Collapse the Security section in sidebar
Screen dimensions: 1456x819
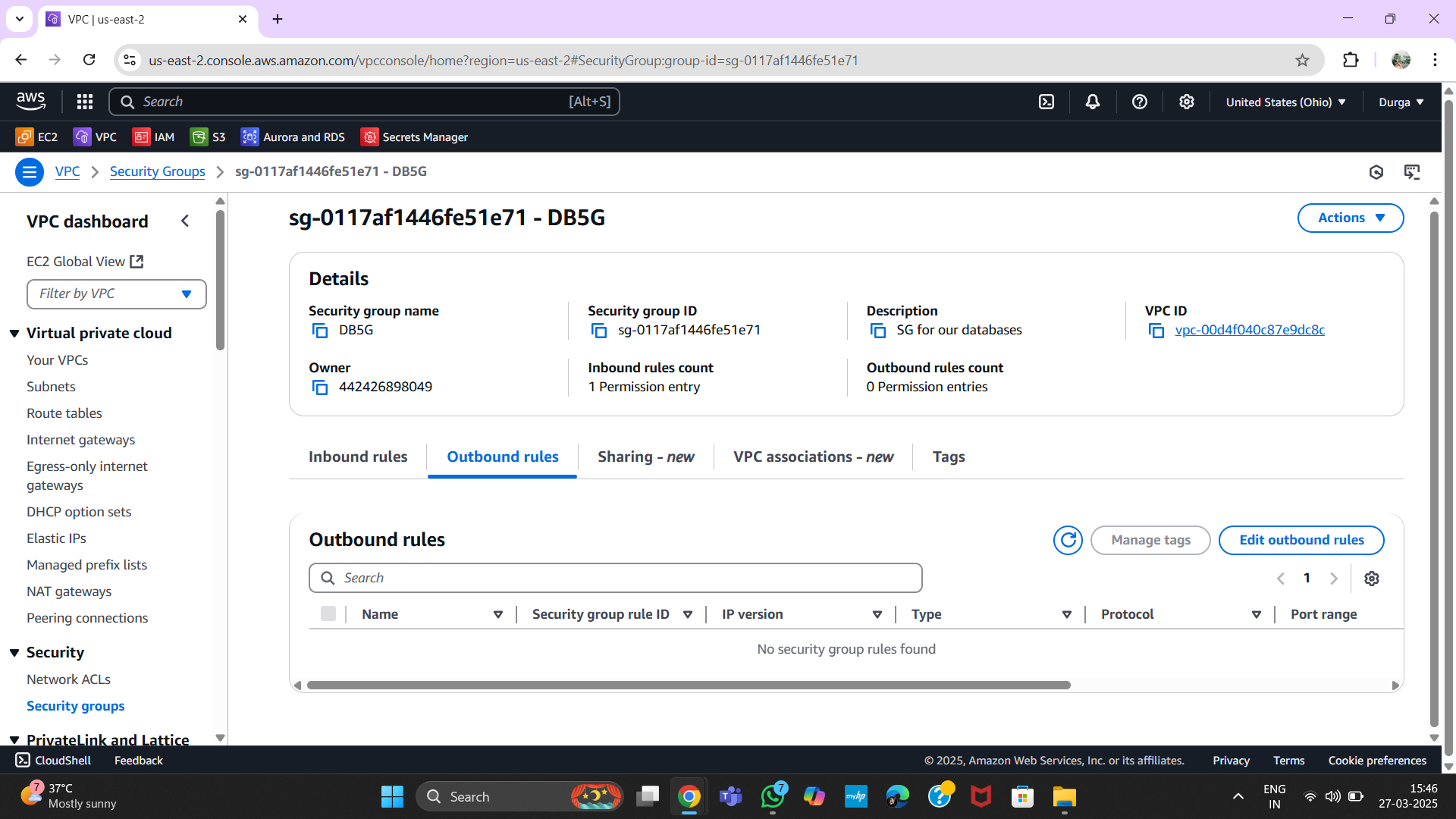coord(14,653)
